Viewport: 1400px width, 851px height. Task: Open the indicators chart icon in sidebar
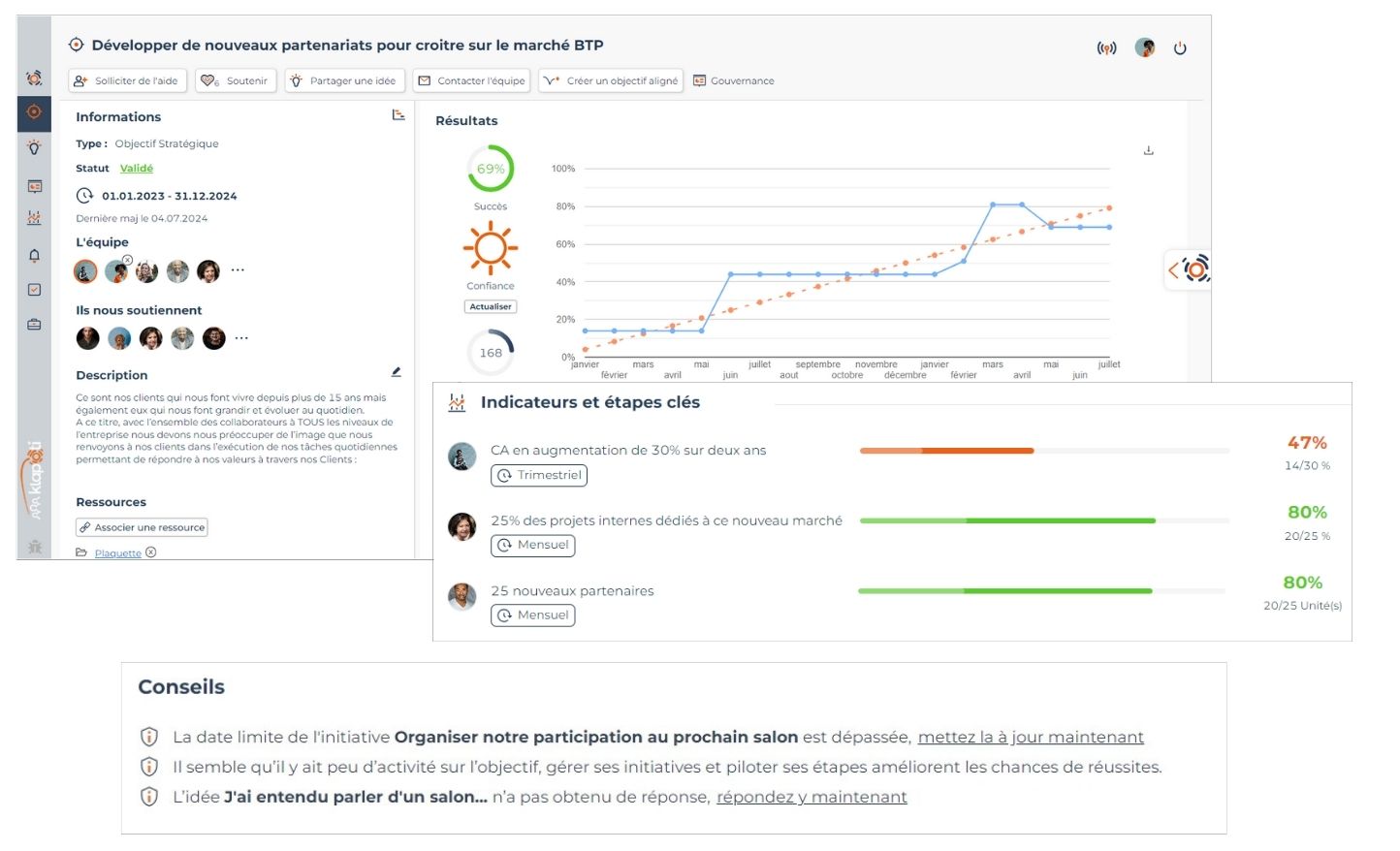tap(34, 218)
